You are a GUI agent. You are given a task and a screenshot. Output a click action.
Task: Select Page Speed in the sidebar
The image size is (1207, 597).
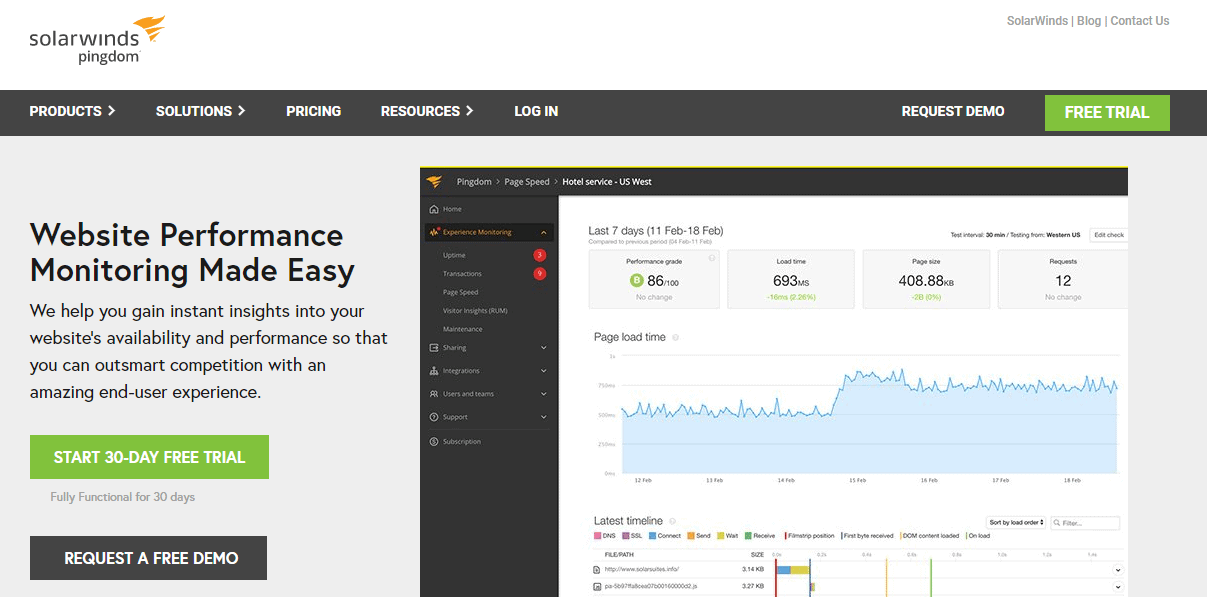[460, 292]
